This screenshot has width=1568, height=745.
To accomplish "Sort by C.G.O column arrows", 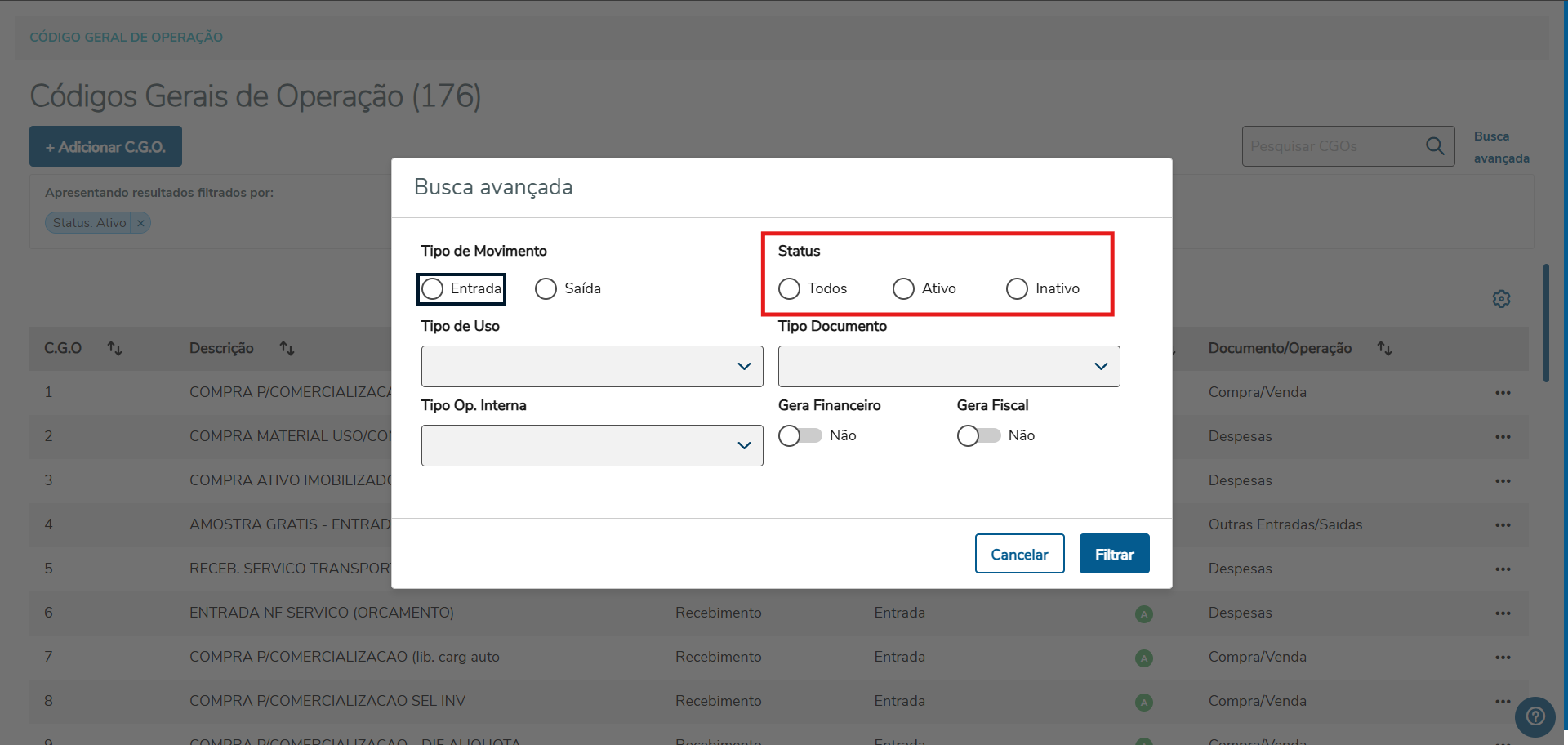I will [x=114, y=349].
